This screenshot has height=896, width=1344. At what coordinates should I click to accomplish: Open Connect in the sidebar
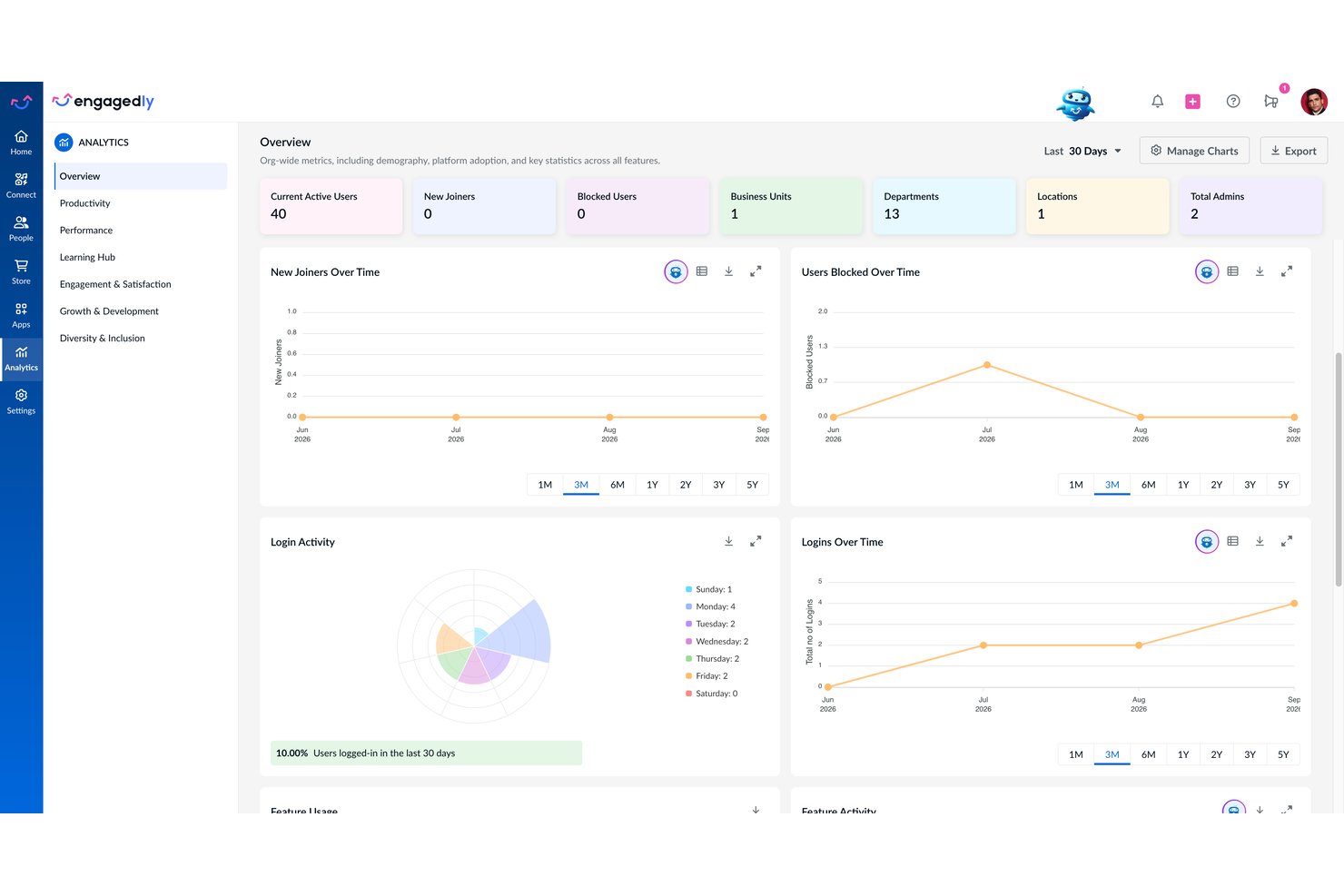click(21, 185)
